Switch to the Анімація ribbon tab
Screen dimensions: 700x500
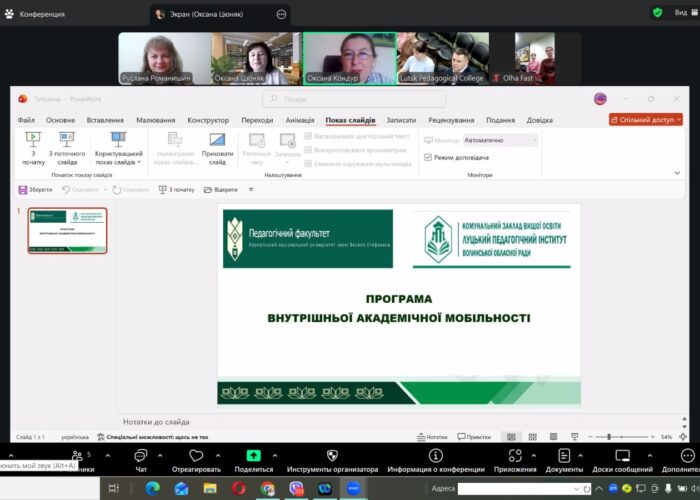299,120
